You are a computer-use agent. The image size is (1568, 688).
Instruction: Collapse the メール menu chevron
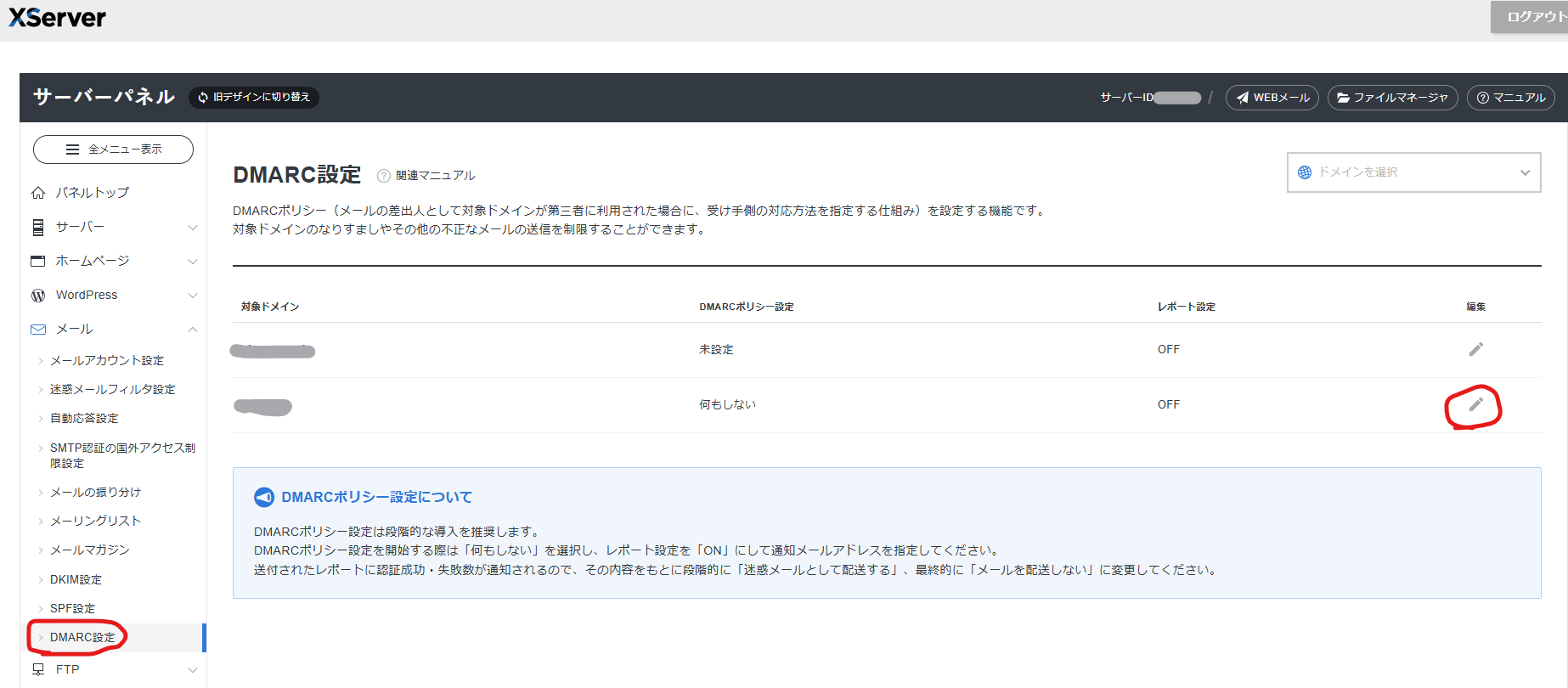click(192, 329)
